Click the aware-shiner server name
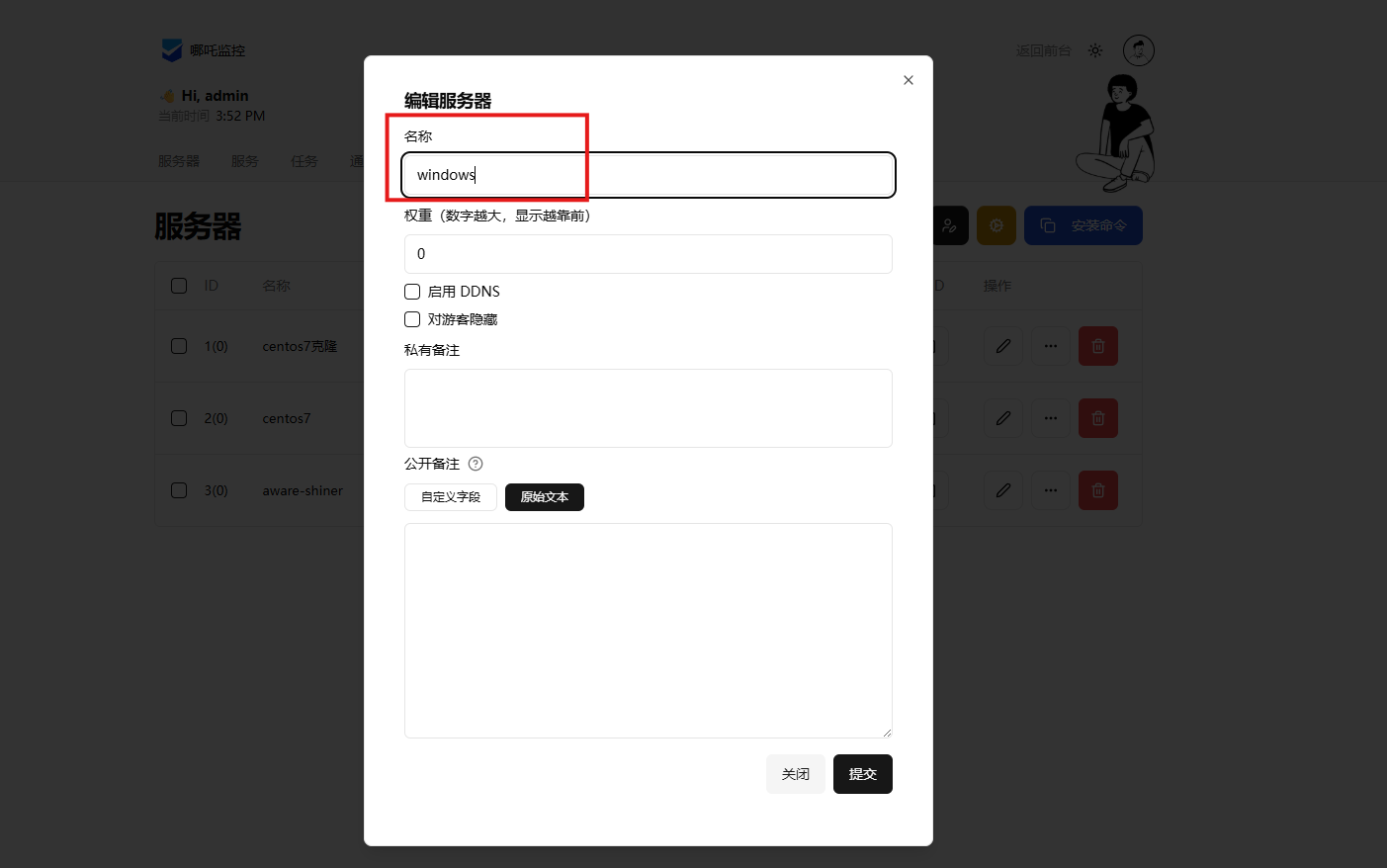 [x=303, y=490]
